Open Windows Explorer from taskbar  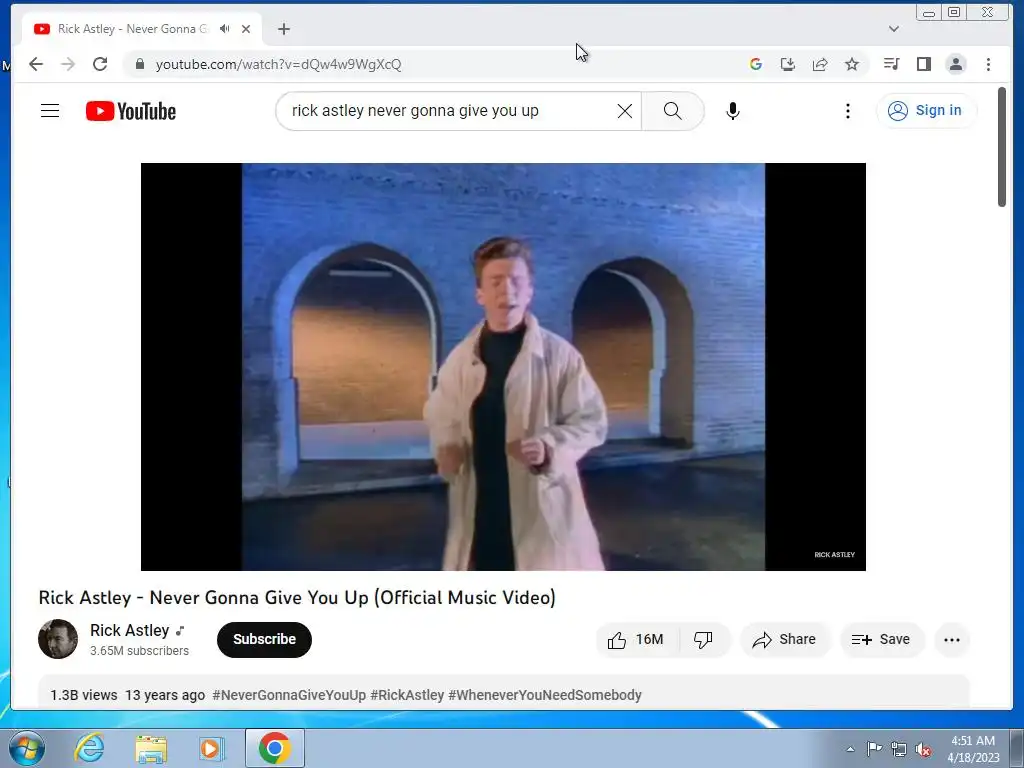tap(151, 748)
